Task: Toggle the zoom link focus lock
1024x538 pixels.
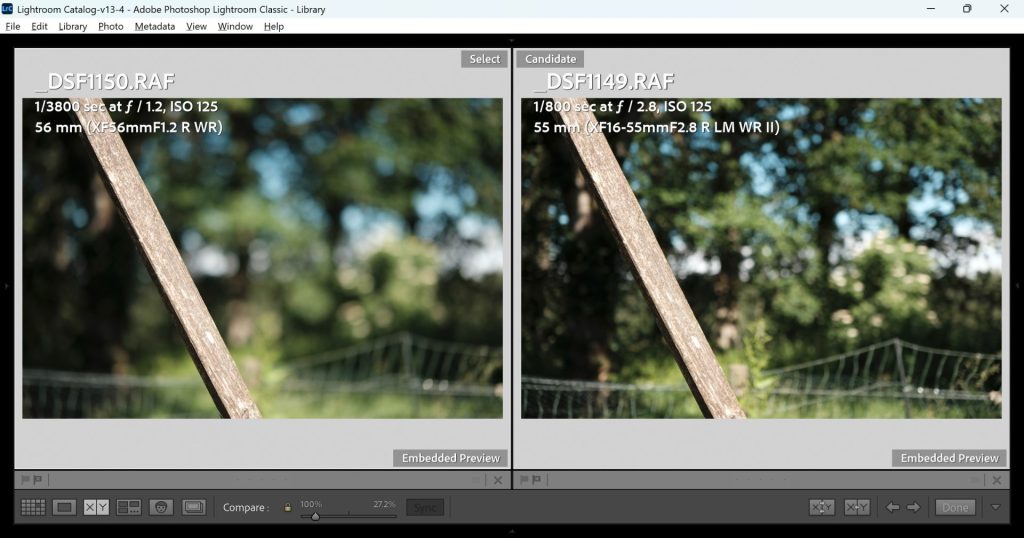Action: click(287, 507)
